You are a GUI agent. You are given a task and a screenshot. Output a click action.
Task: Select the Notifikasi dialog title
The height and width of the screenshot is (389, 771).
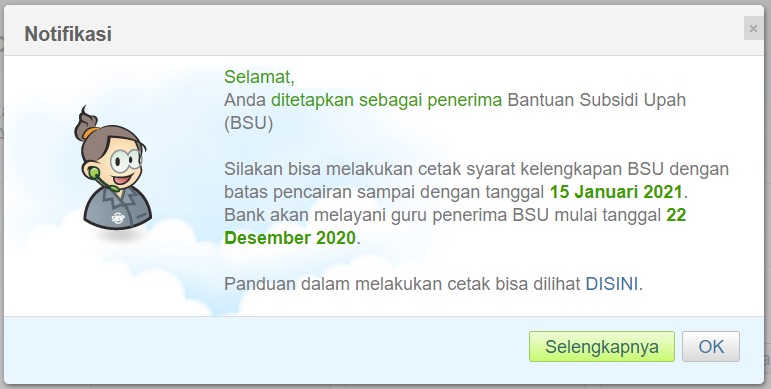[x=68, y=34]
